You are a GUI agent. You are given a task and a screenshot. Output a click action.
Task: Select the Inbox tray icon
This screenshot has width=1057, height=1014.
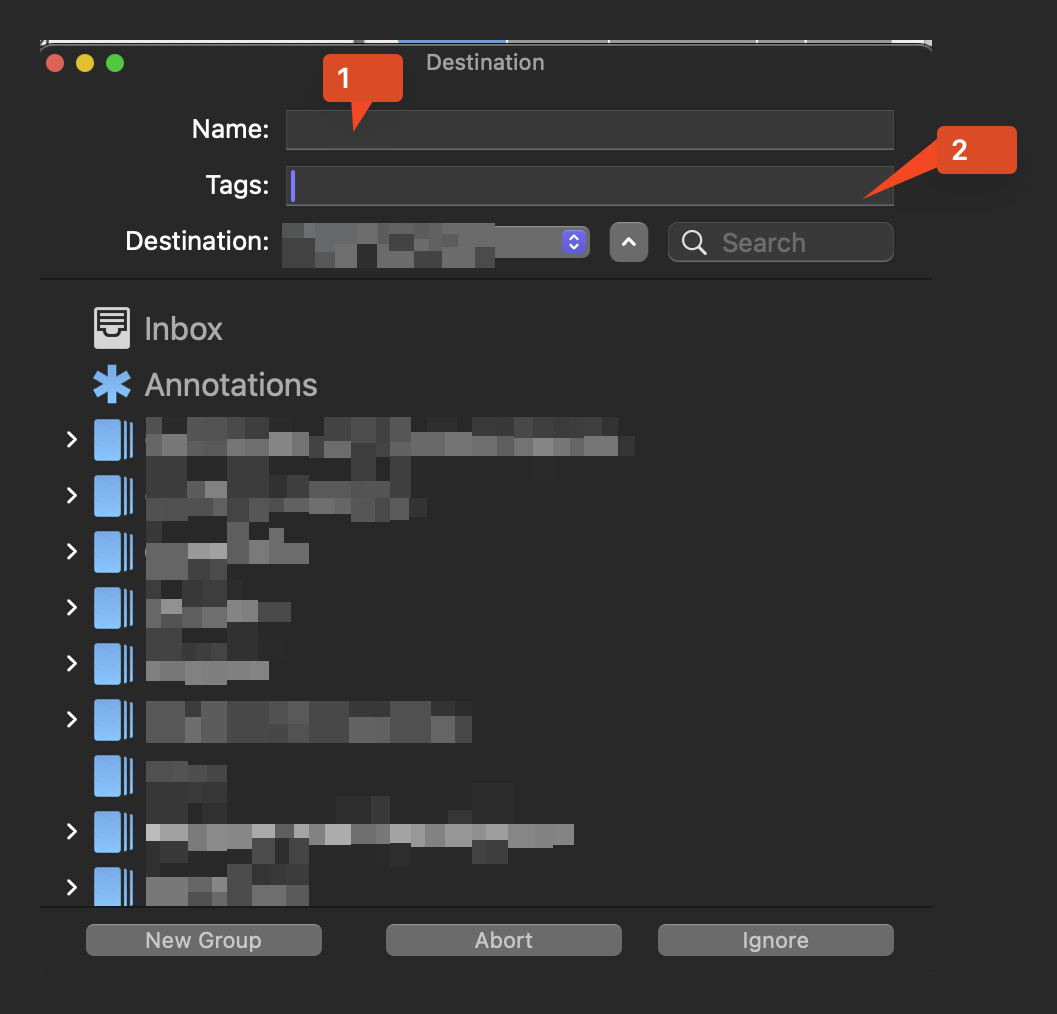point(112,328)
